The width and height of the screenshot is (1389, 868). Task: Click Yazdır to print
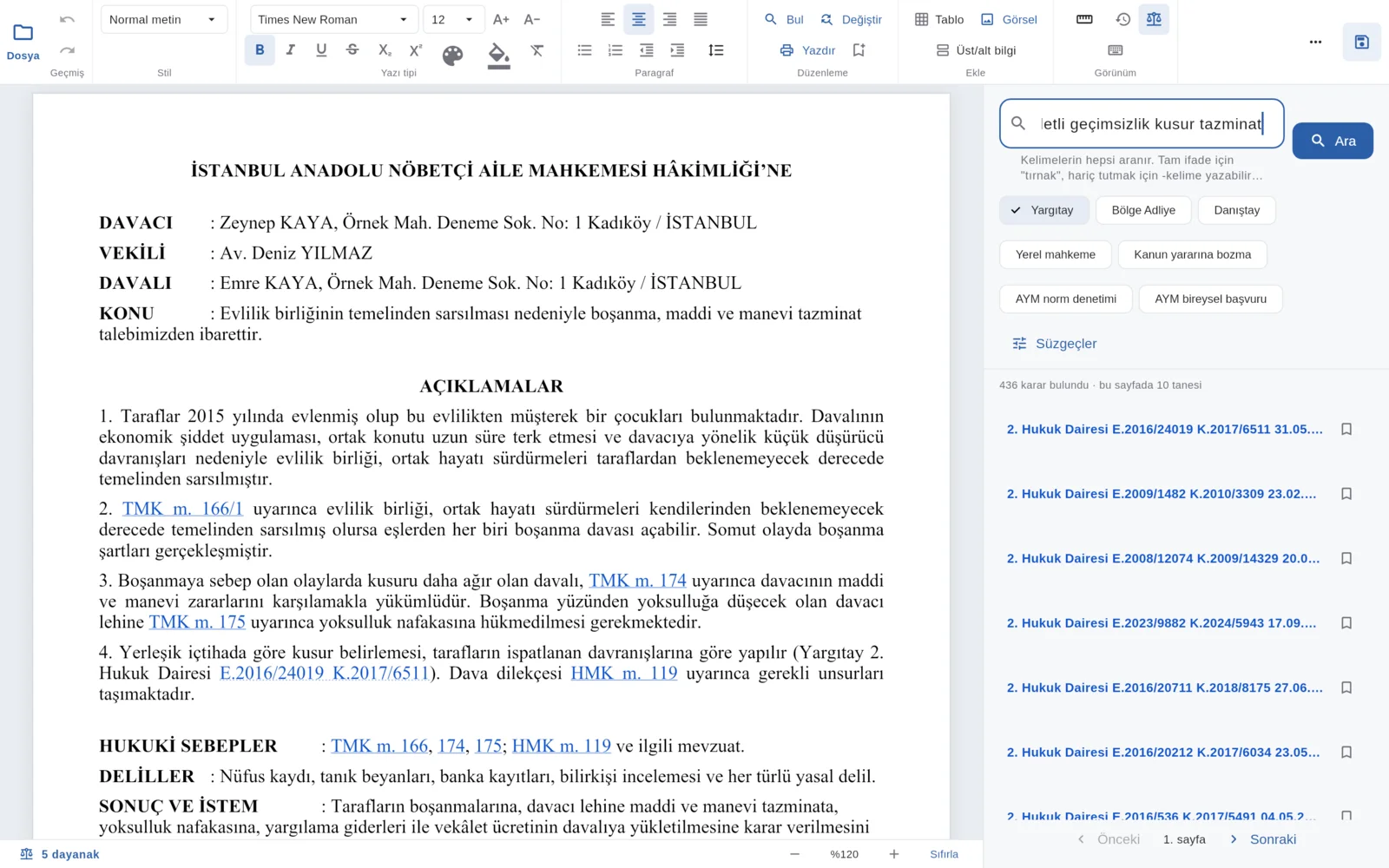point(807,50)
